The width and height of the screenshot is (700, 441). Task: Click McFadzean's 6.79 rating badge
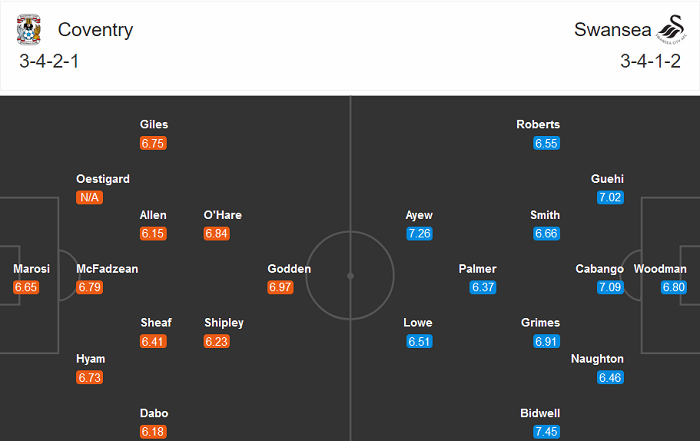89,287
